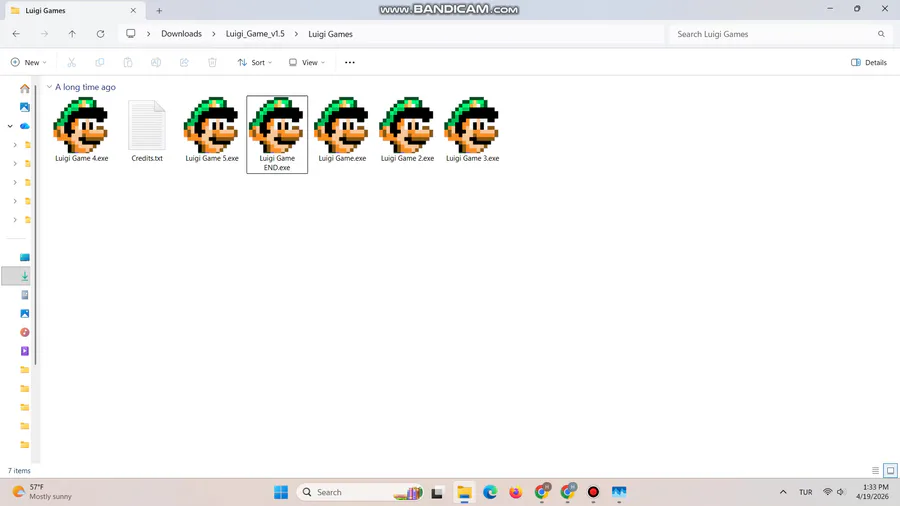Open the Desktop shortcut in the sidebar
The height and width of the screenshot is (506, 900).
click(25, 258)
